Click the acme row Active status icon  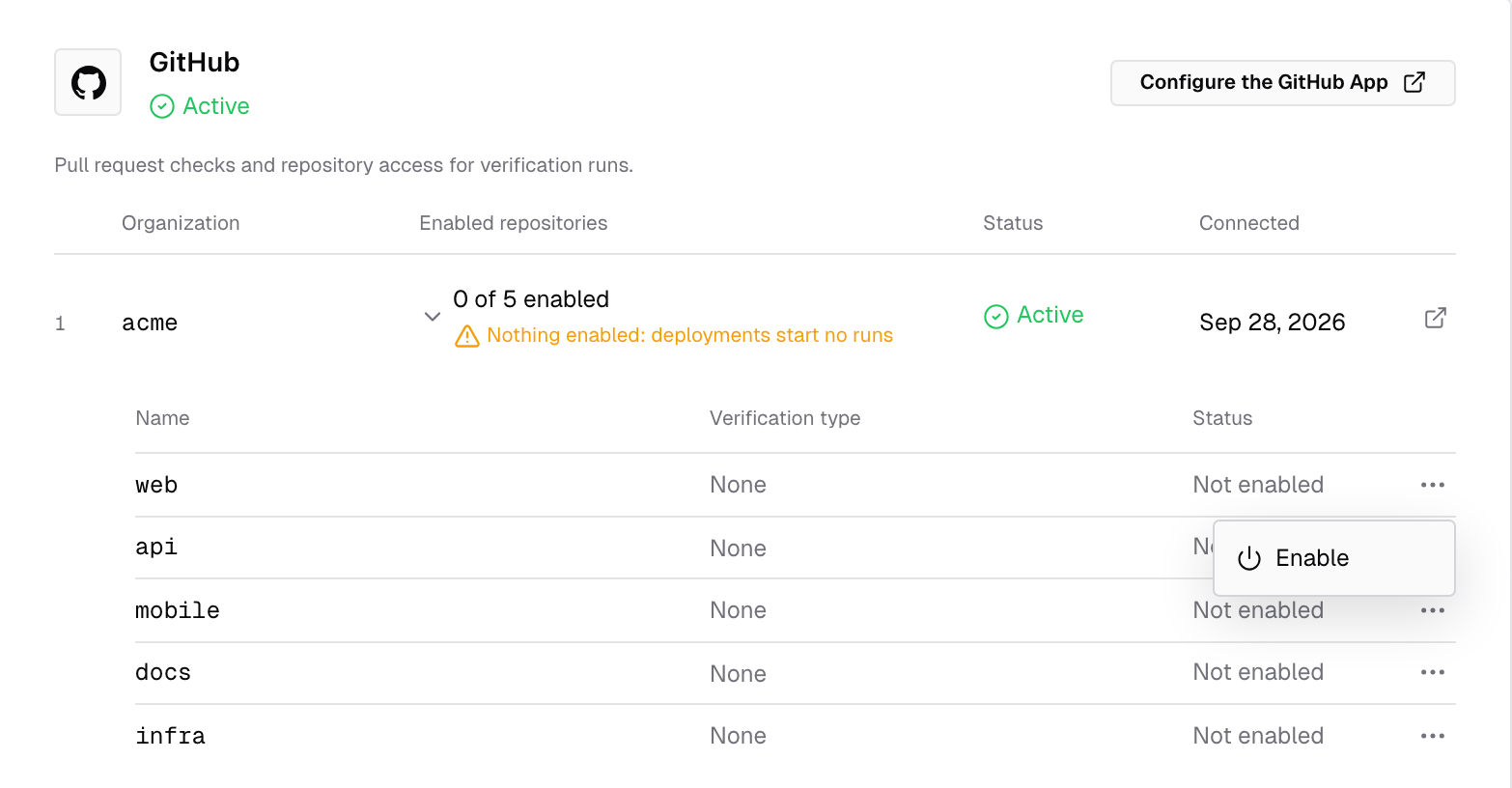[x=995, y=316]
